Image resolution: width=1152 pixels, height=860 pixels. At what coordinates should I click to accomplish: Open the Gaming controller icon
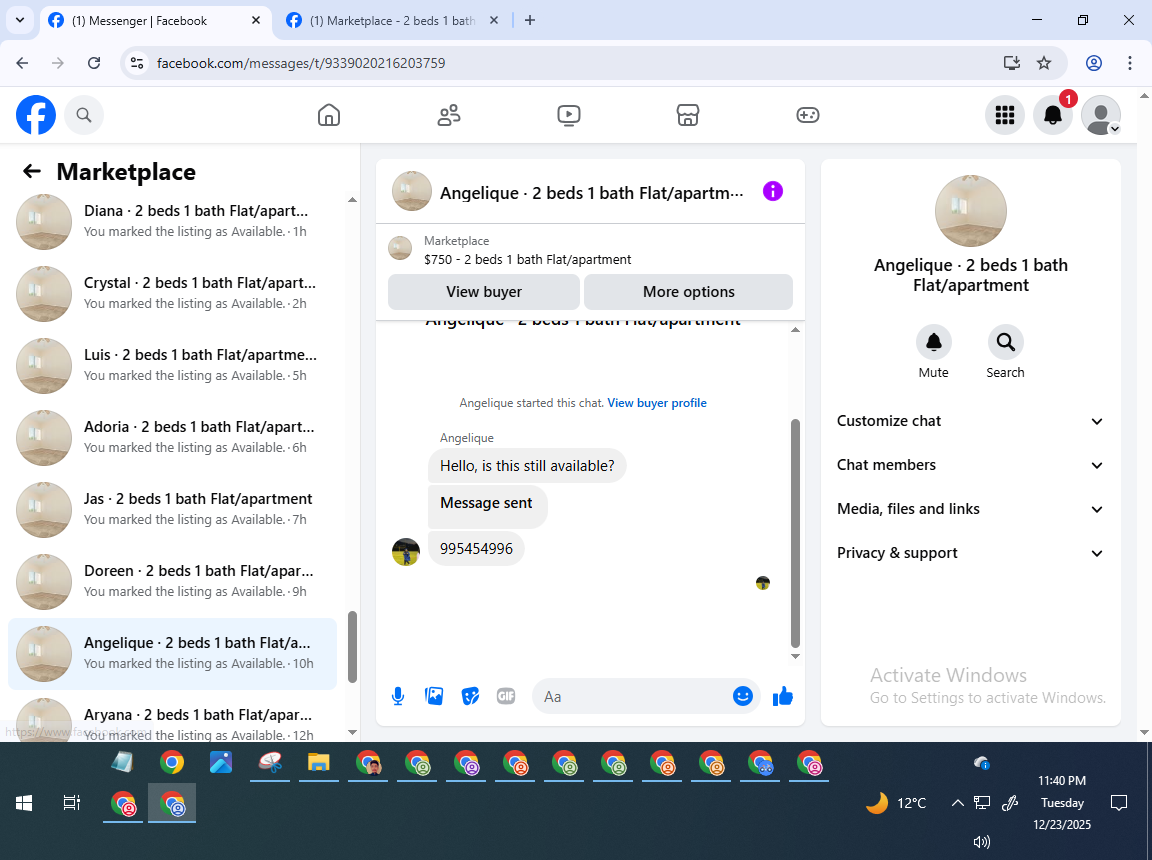[x=807, y=115]
